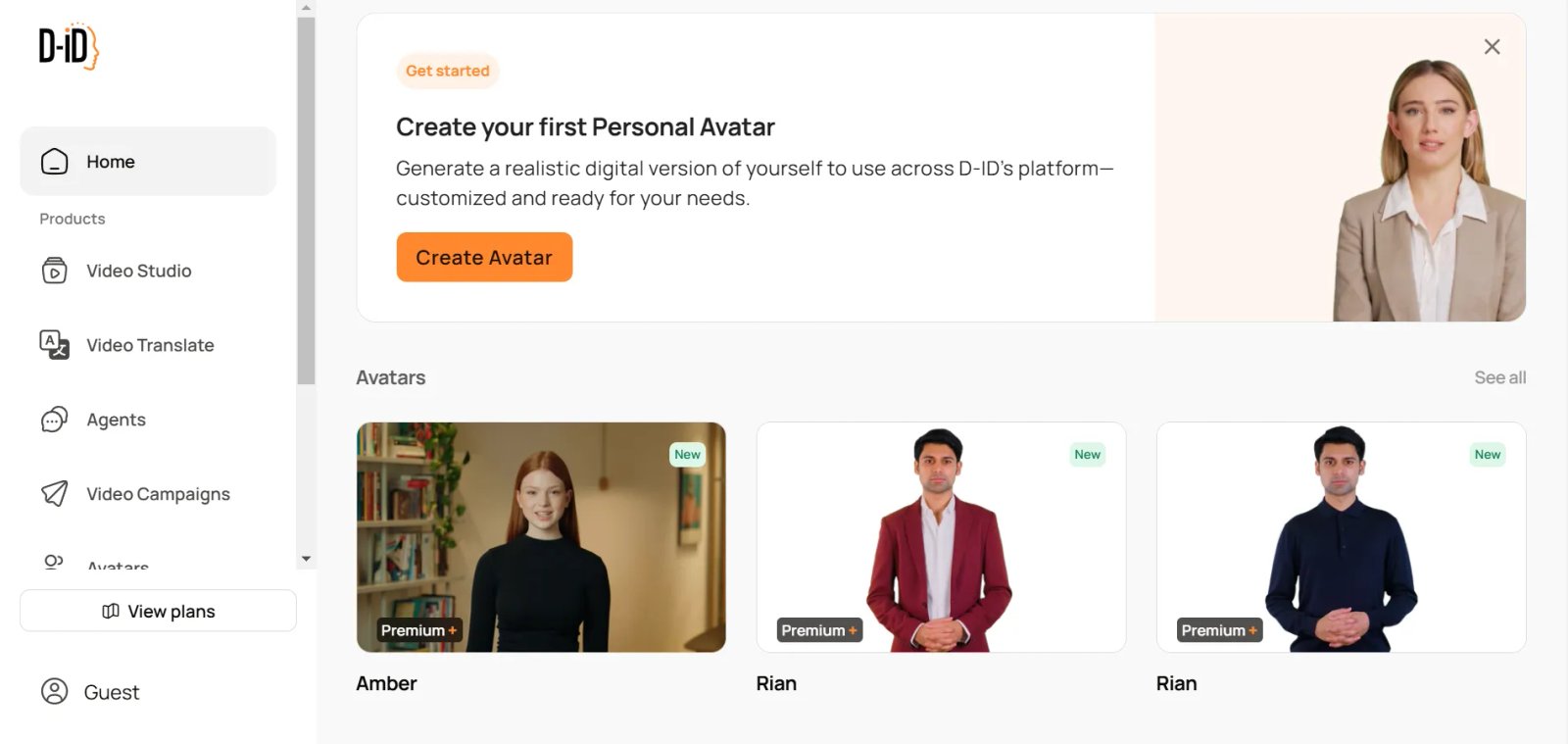Screen dimensions: 1568x744
Task: Open the View plans button
Action: click(x=158, y=611)
